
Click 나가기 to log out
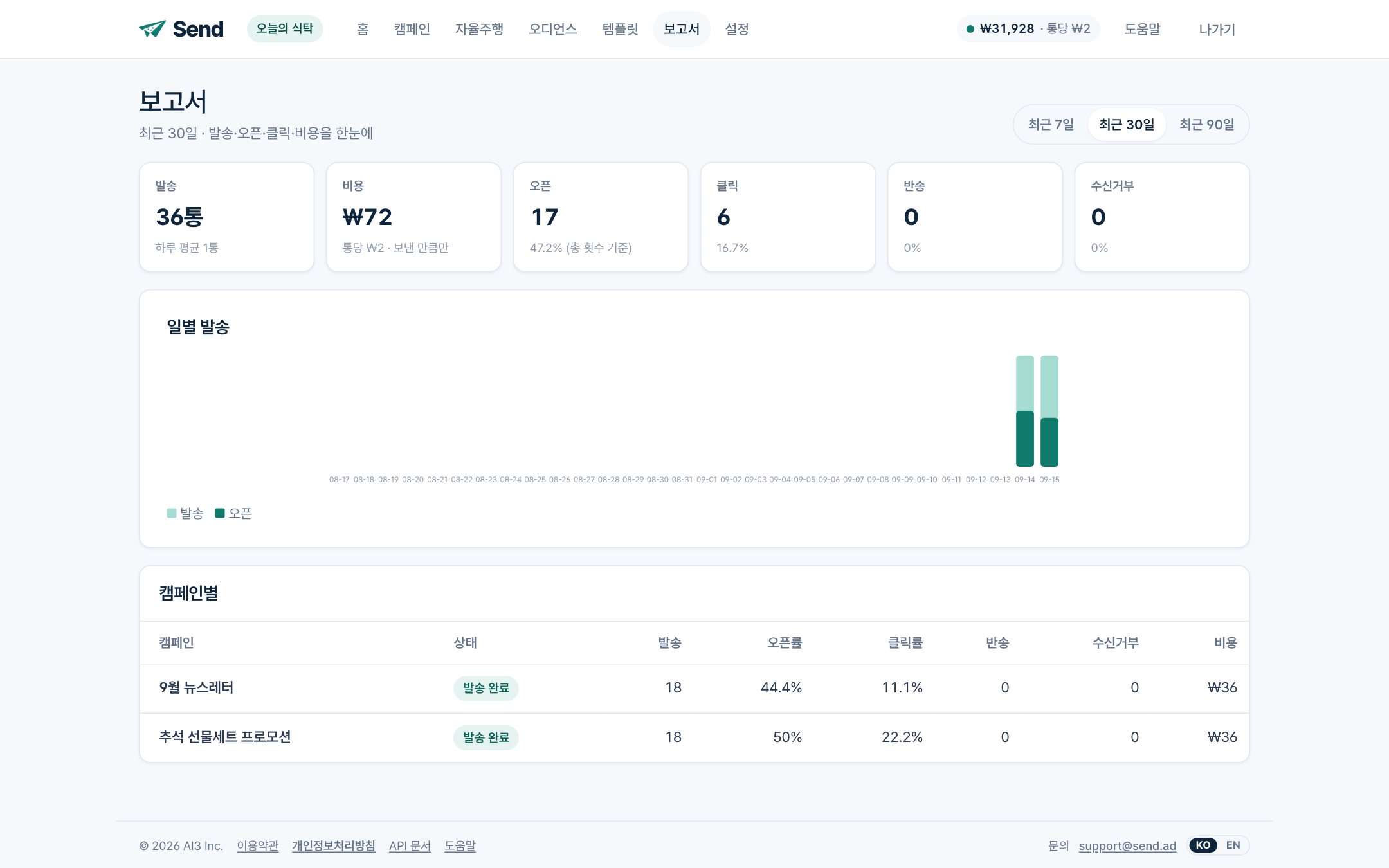[1217, 29]
